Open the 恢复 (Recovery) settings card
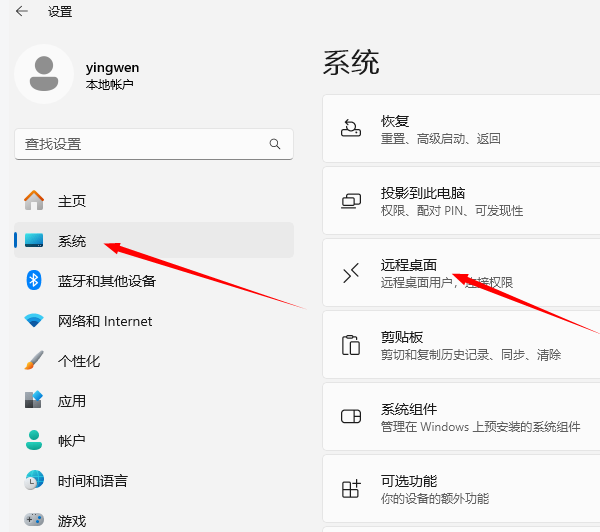600x532 pixels. tap(460, 129)
